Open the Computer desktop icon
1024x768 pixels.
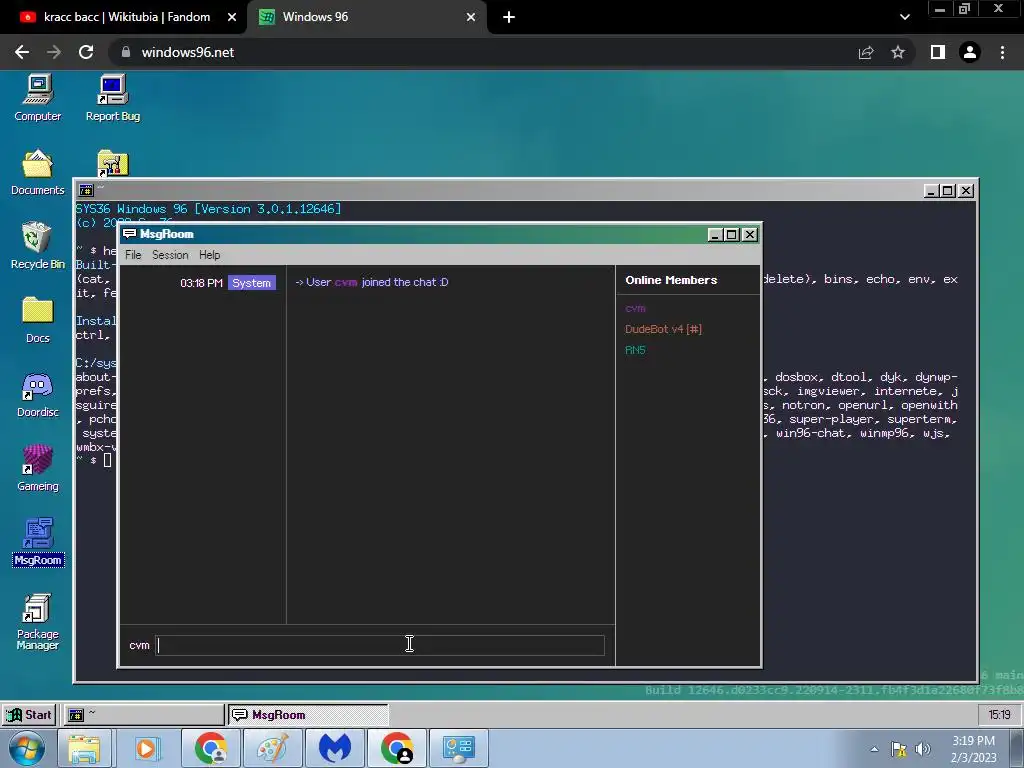(38, 98)
